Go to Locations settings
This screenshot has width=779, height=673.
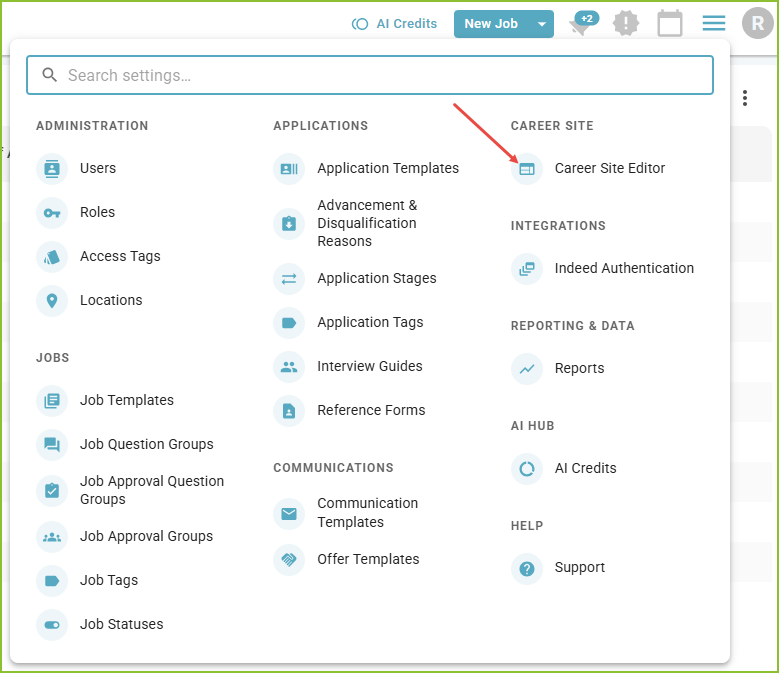(111, 300)
